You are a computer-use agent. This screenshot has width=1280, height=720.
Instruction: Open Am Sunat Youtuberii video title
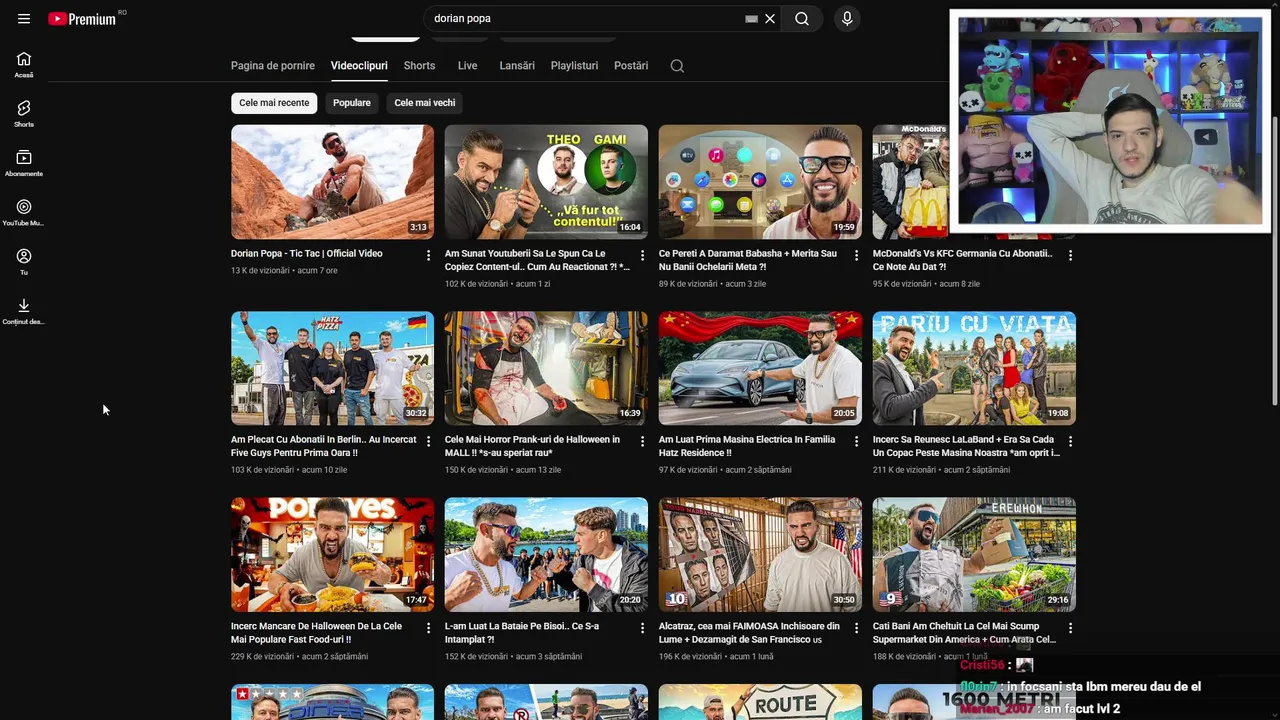pos(537,260)
